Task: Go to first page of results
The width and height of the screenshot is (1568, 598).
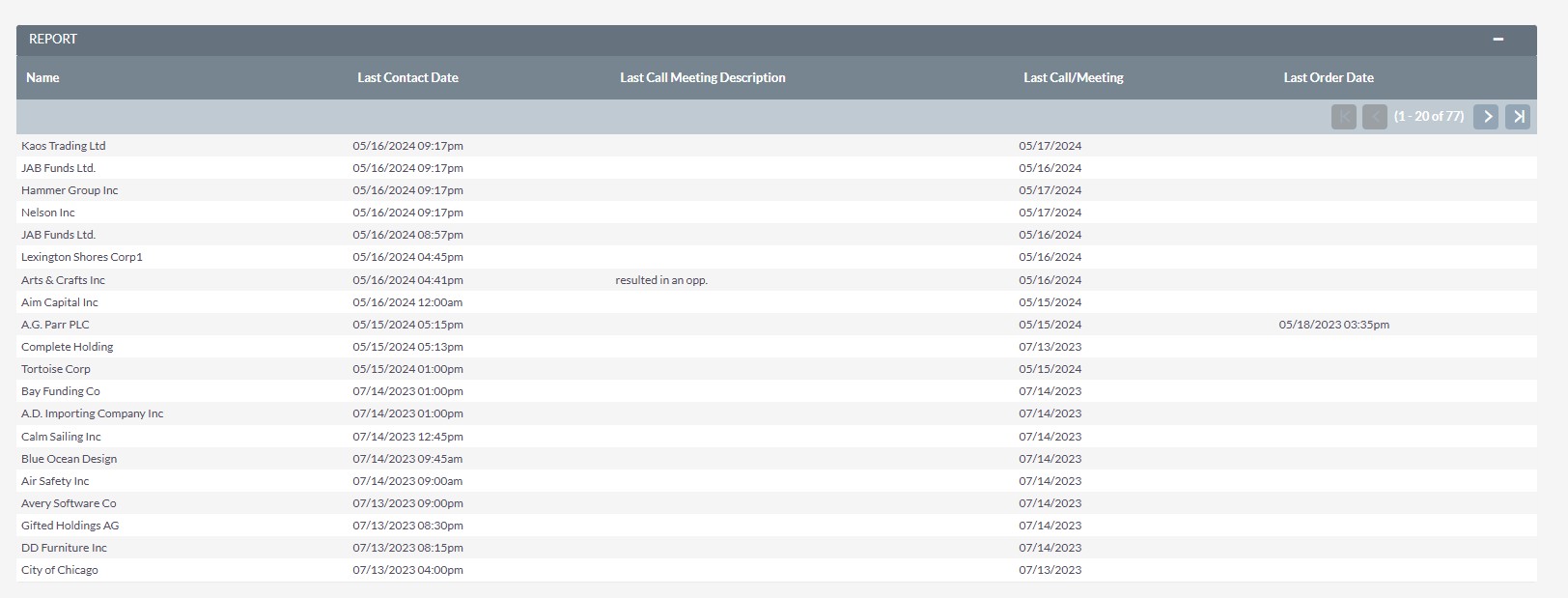Action: [1344, 117]
